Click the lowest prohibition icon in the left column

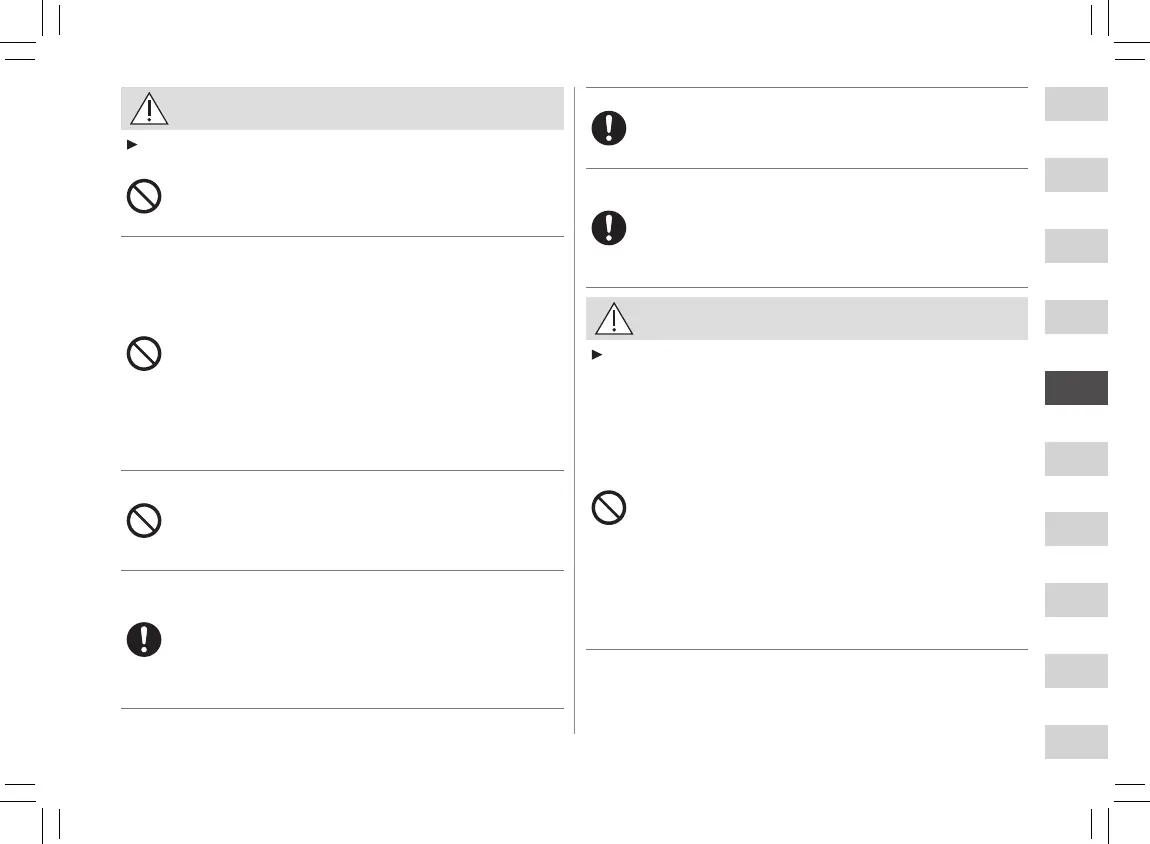click(x=145, y=521)
